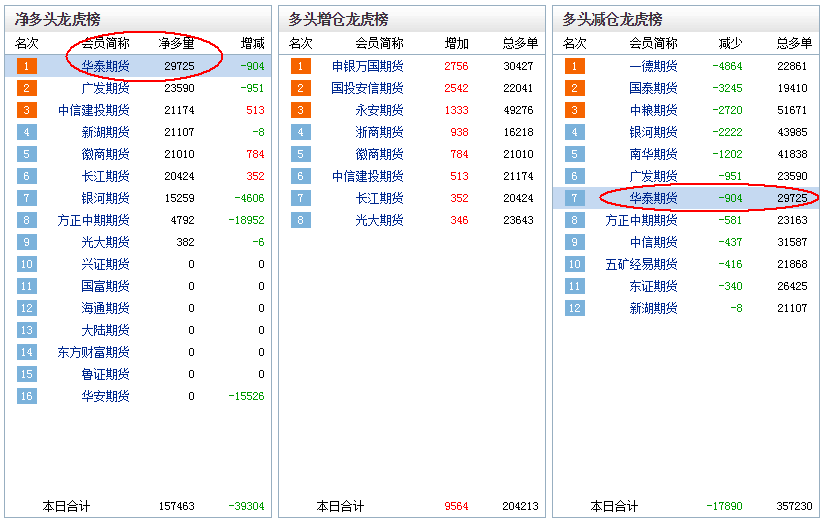Open the 华安期货 member link
This screenshot has width=822, height=521.
pyautogui.click(x=105, y=396)
